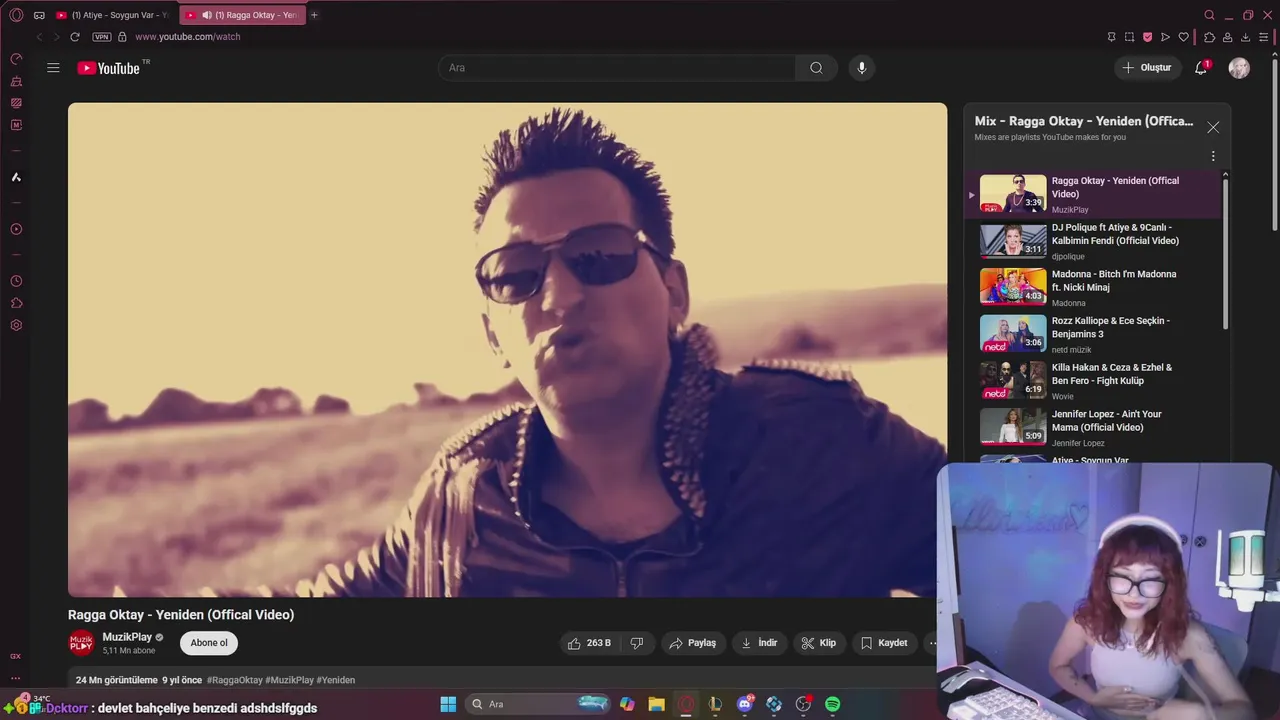Click the Oluştur create button
1280x720 pixels.
coord(1147,68)
